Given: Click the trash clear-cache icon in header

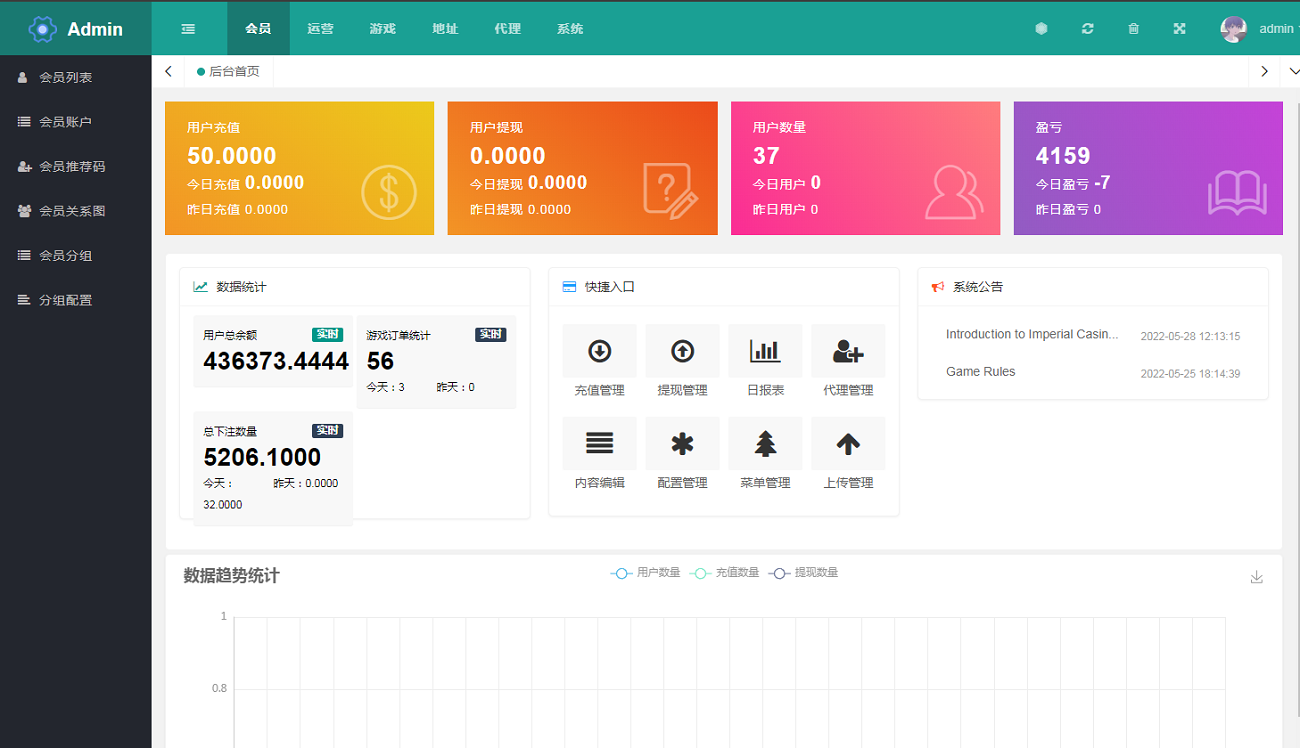Looking at the screenshot, I should click(1133, 29).
